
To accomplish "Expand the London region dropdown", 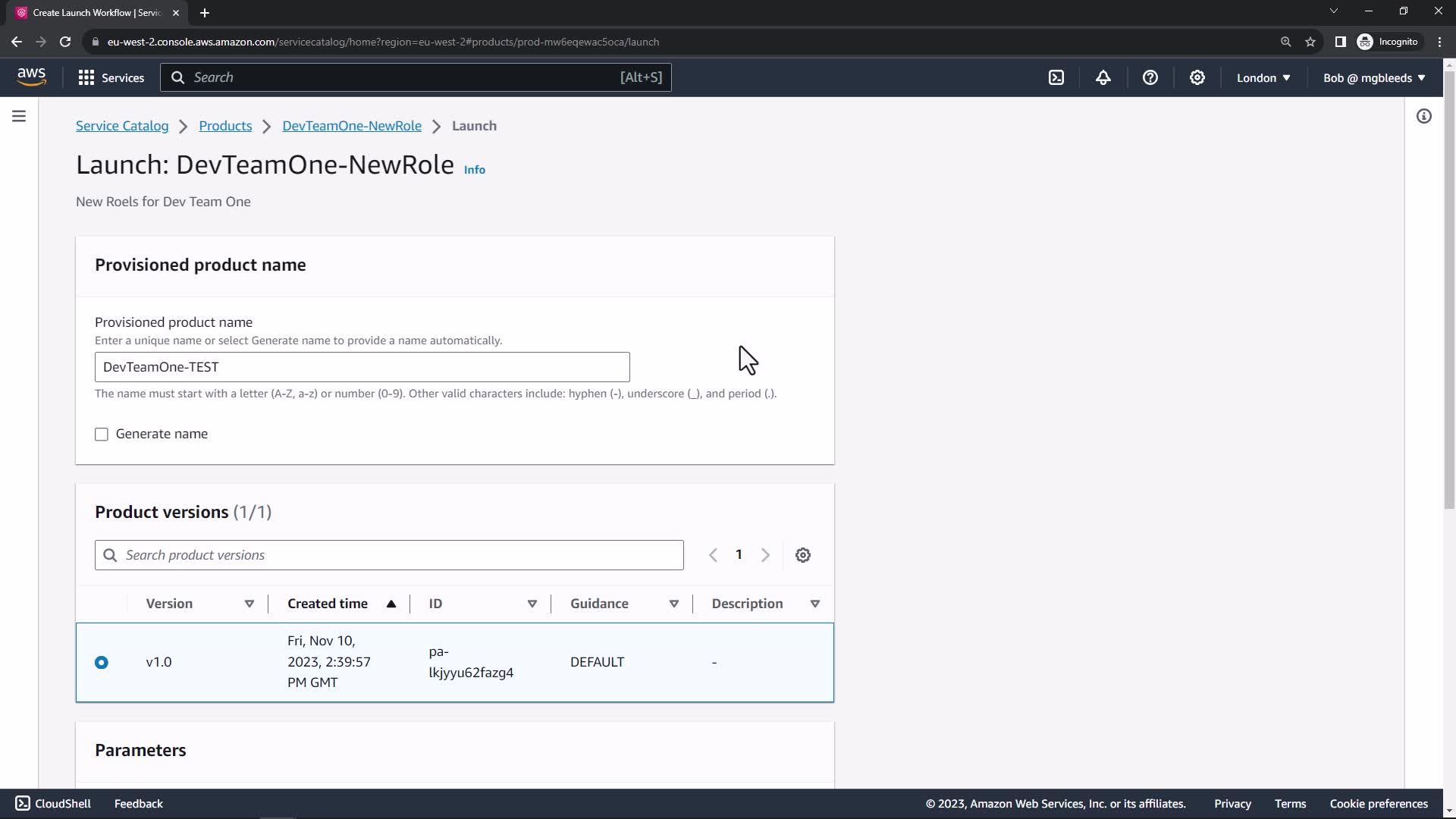I will point(1263,77).
